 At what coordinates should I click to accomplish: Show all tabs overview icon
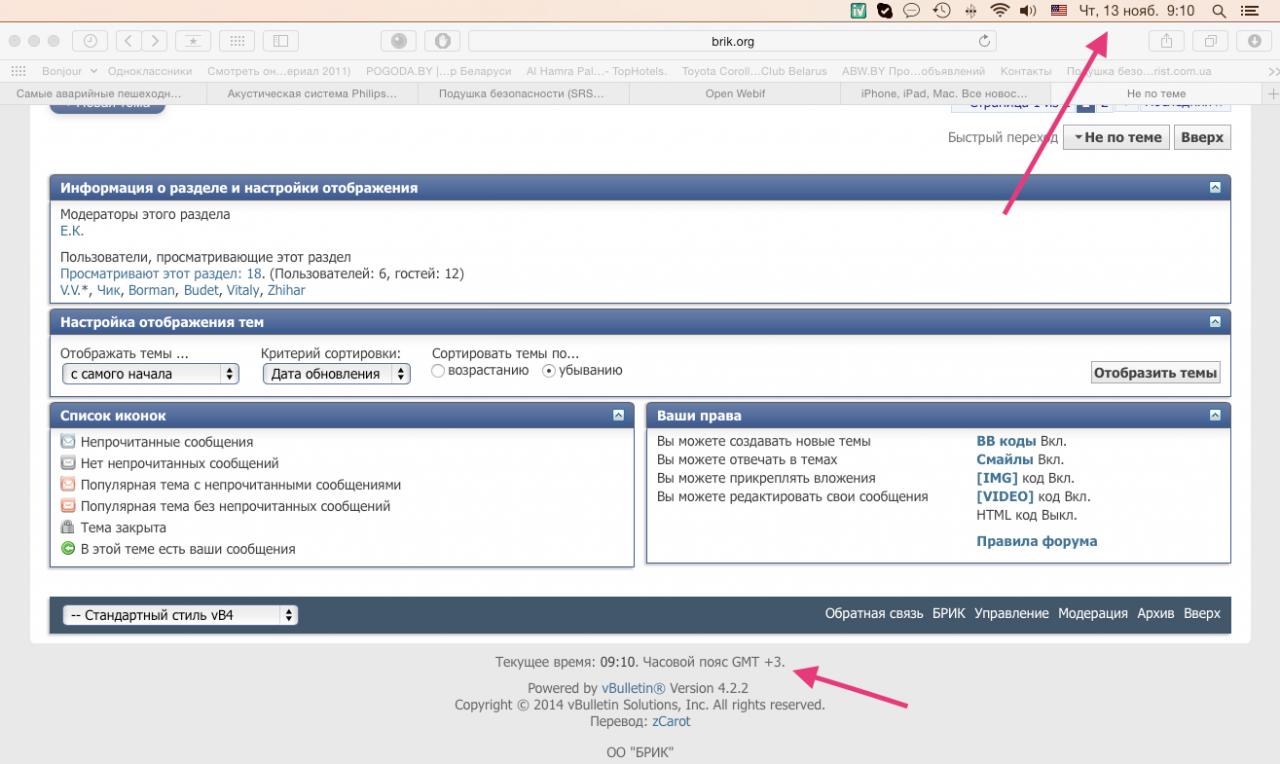1210,41
